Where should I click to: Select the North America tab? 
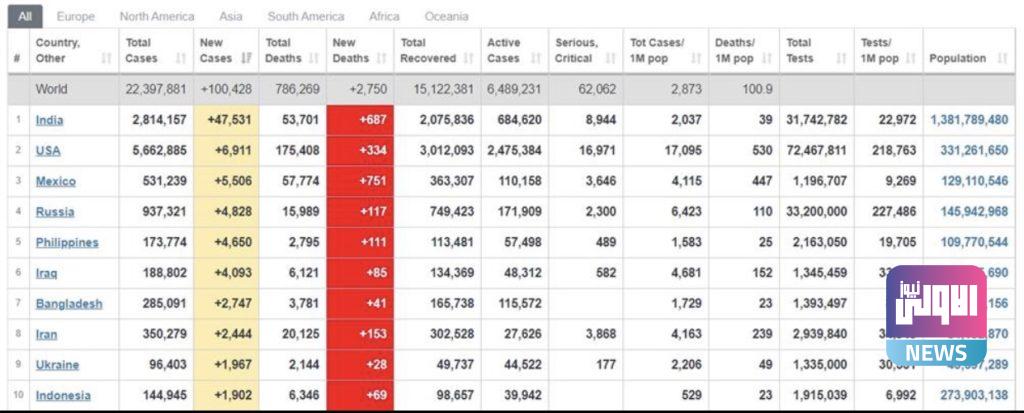157,16
